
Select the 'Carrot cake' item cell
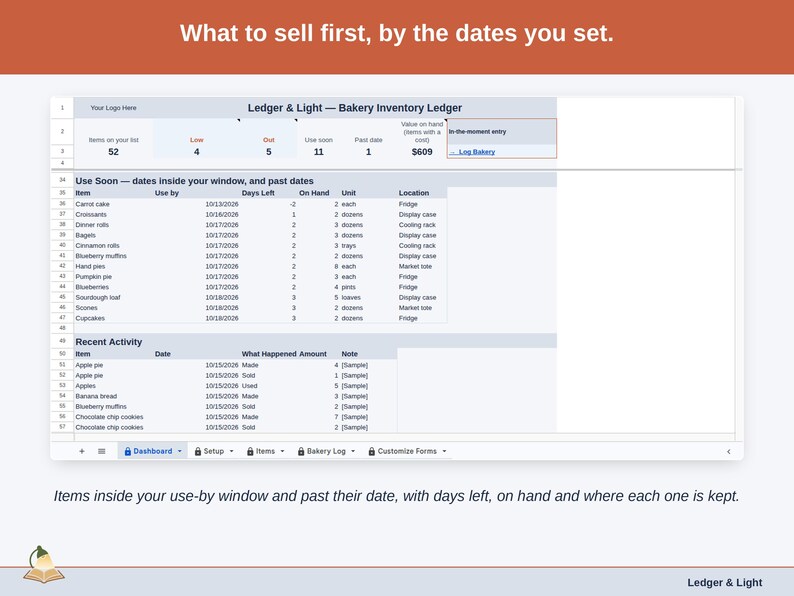(x=113, y=204)
